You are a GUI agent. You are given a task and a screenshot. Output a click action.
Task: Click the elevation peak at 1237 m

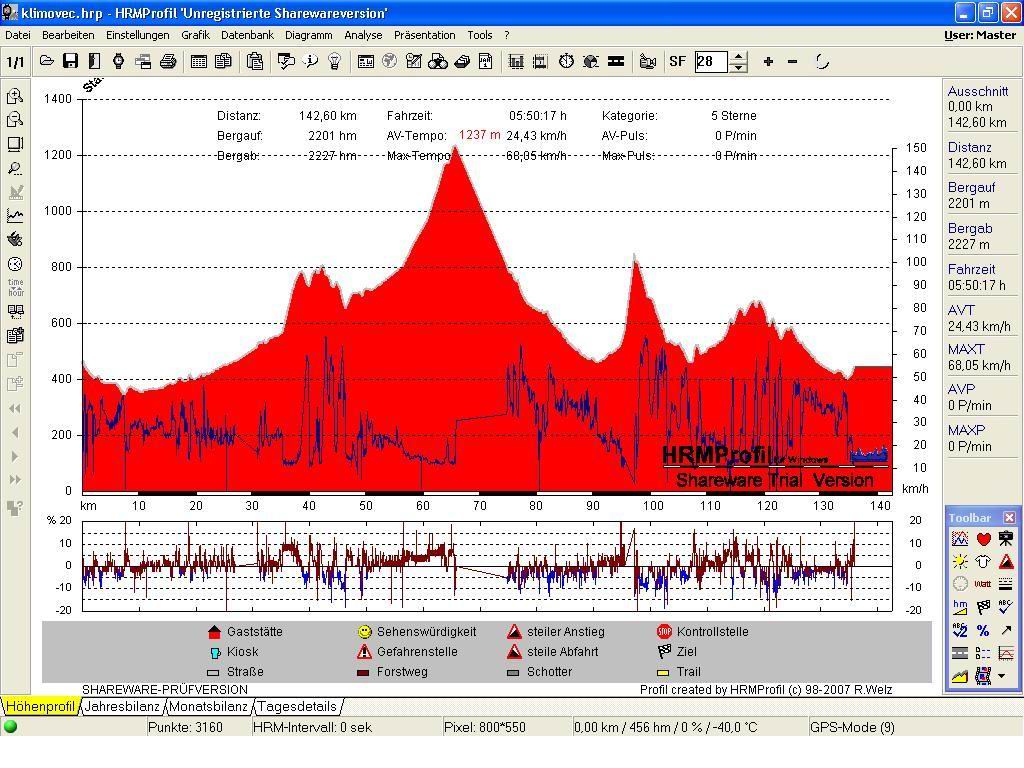click(x=456, y=148)
